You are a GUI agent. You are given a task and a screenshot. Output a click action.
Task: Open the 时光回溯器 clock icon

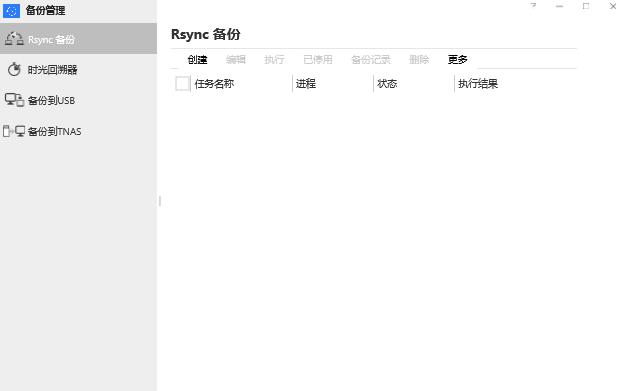click(x=14, y=70)
